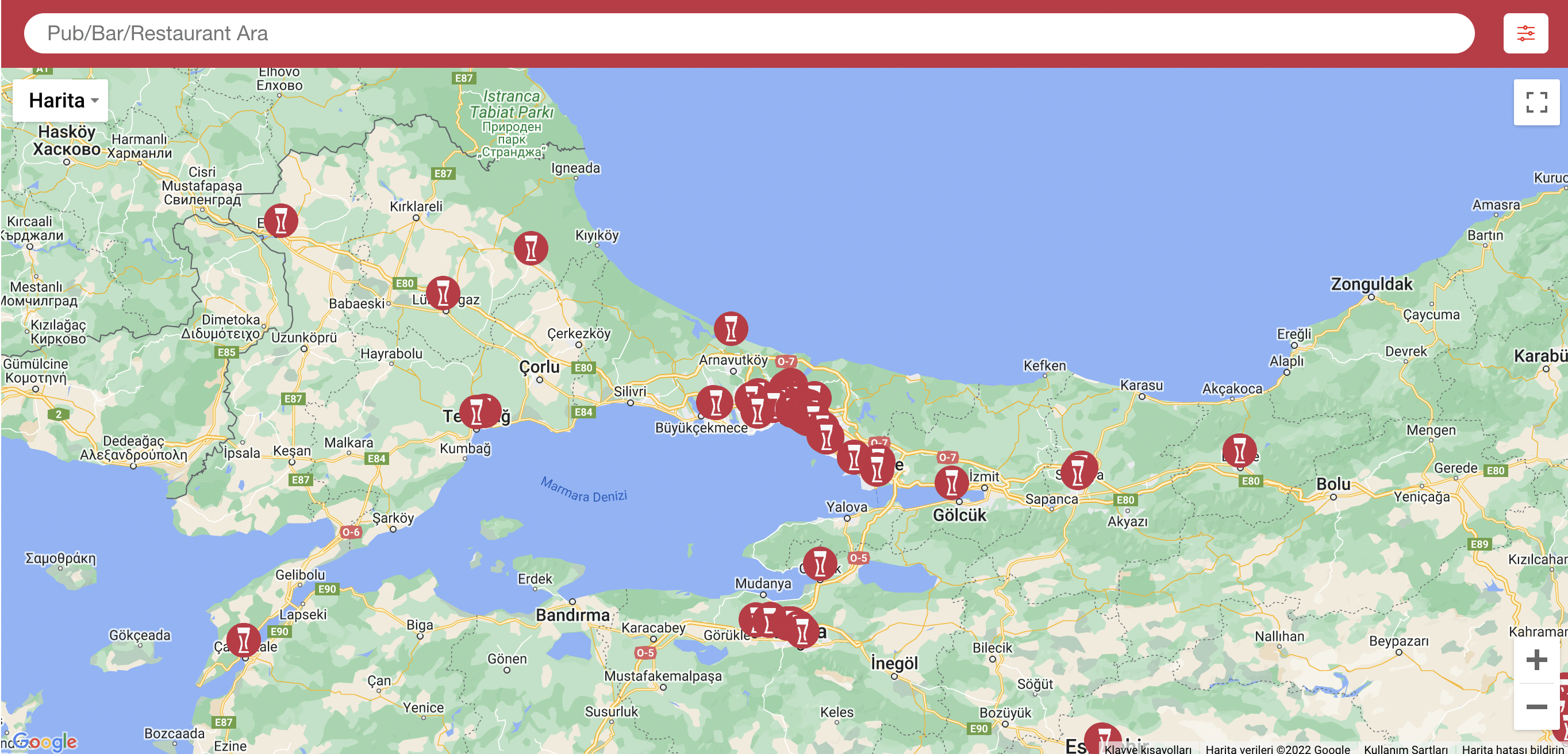This screenshot has height=754, width=1568.
Task: Click the Pub/Bar/Restaurant Ara search field
Action: tap(749, 33)
